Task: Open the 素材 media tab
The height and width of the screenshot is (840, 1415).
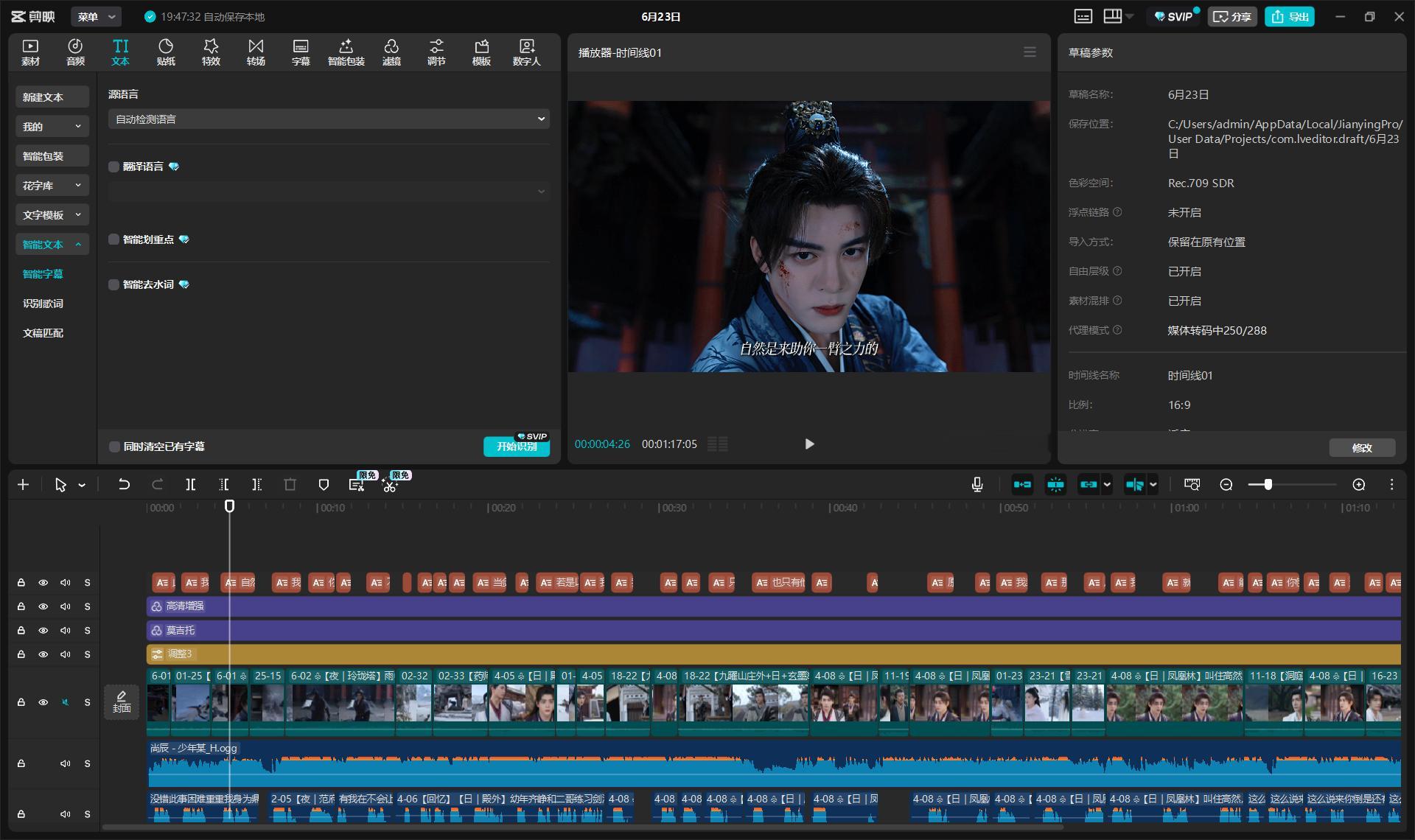Action: 30,52
